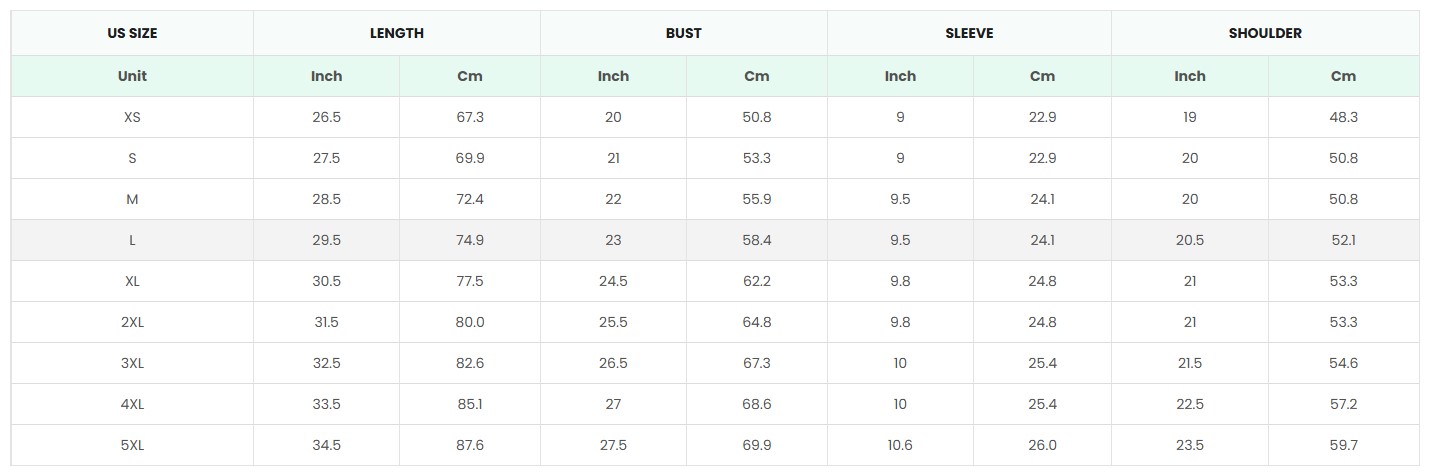Click the XS size row label
Viewport: 1435px width, 473px height.
click(x=132, y=117)
